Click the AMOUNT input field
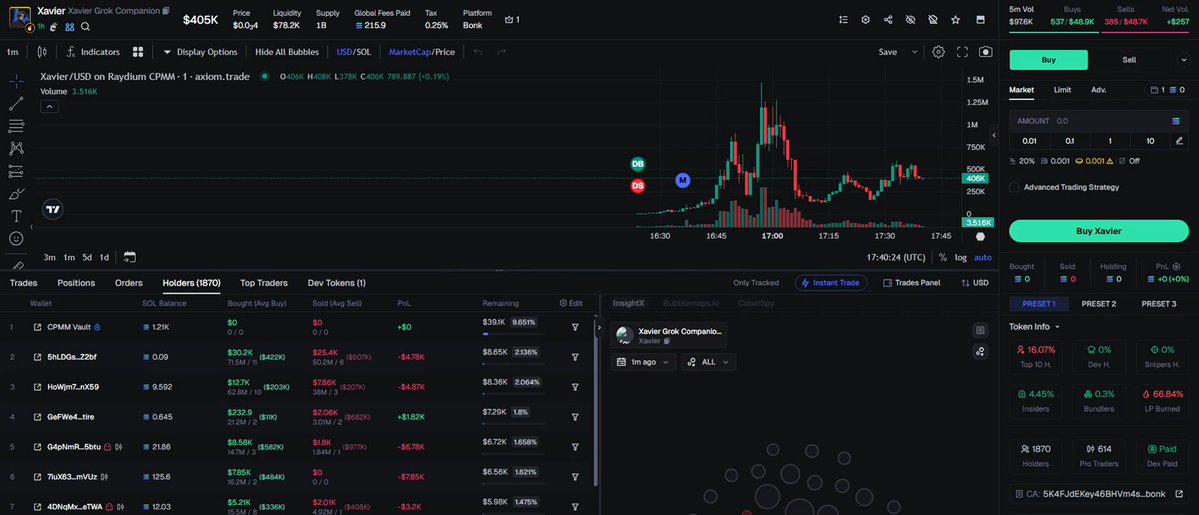The width and height of the screenshot is (1199, 515). tap(1099, 121)
